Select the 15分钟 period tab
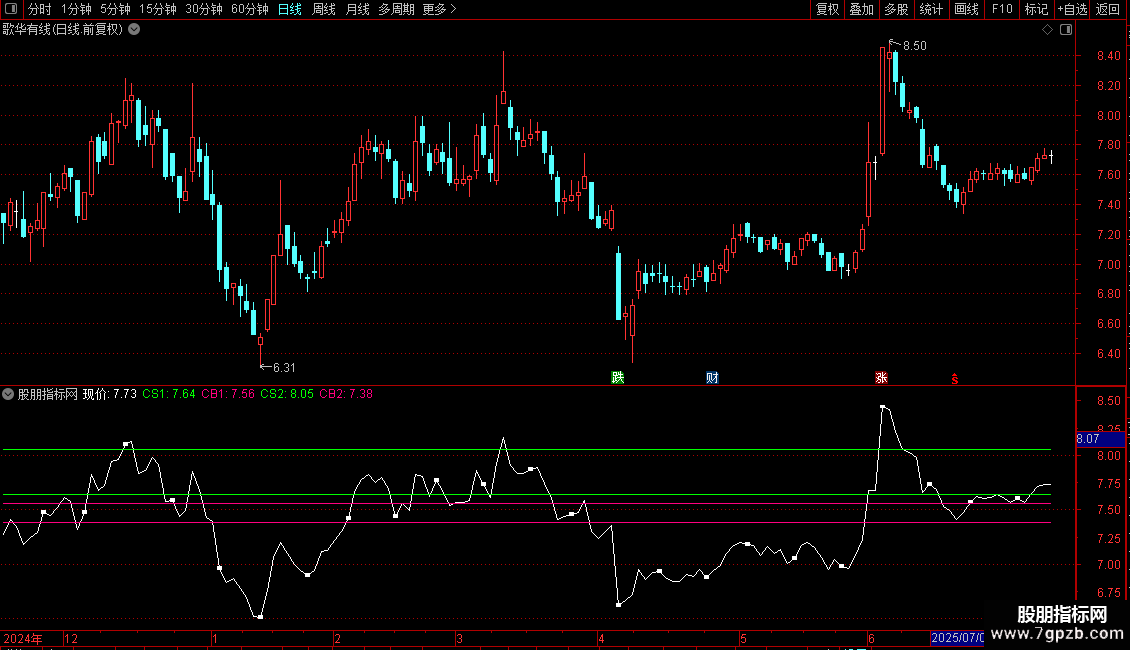Screen dimensions: 1130x650 tap(158, 9)
